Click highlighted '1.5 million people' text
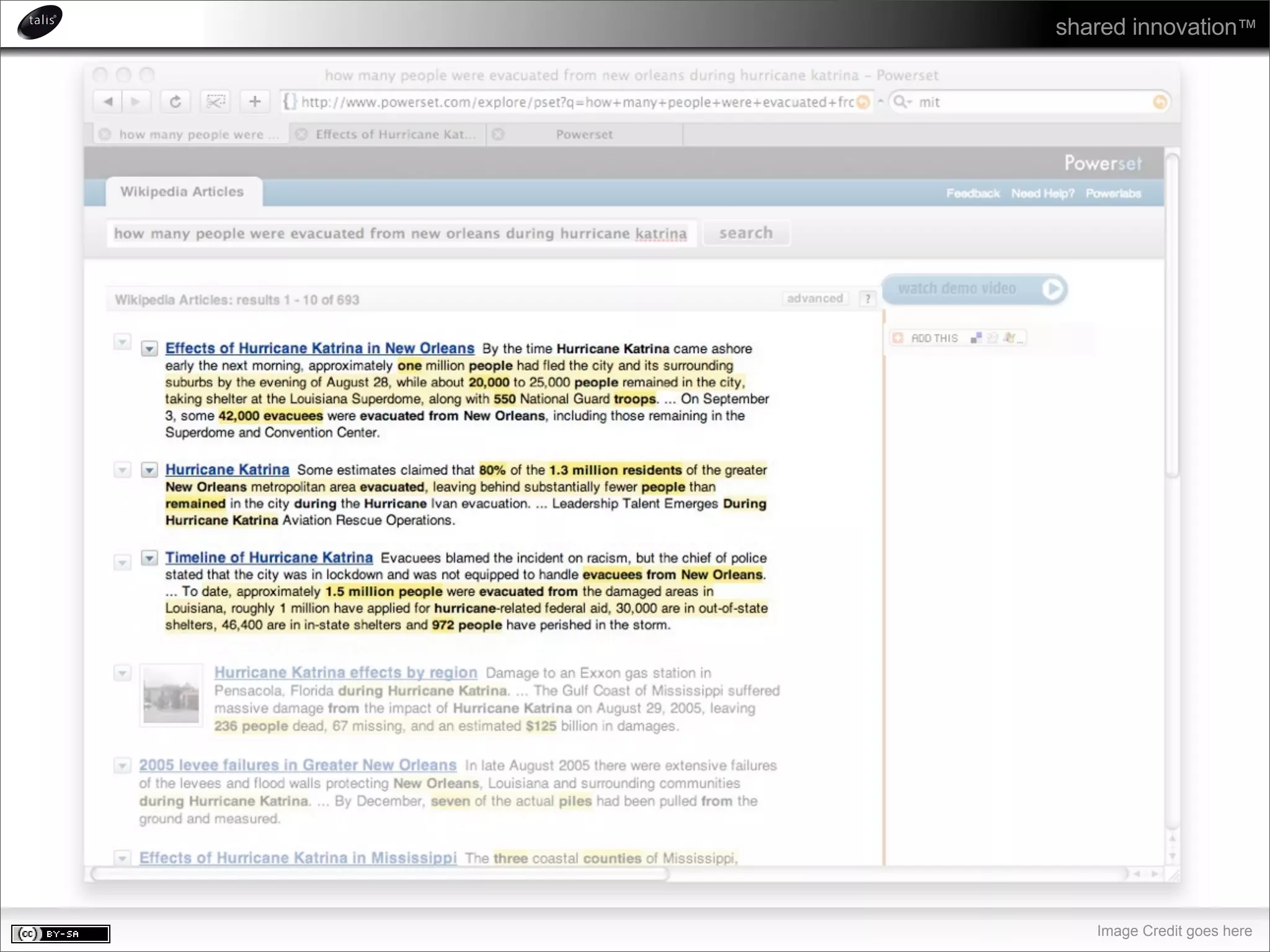The image size is (1270, 952). coord(384,591)
